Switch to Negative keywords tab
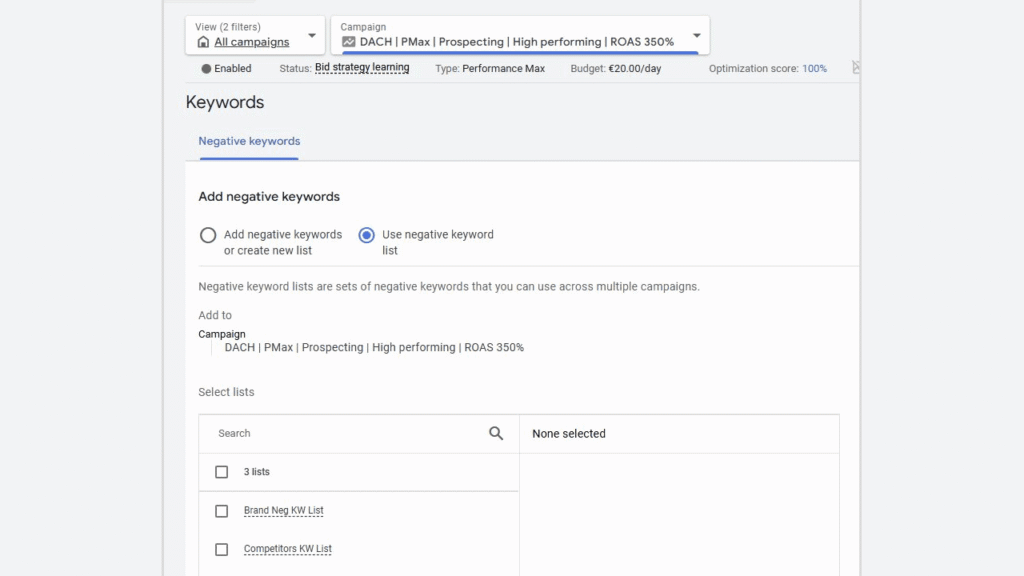The image size is (1024, 576). 249,141
